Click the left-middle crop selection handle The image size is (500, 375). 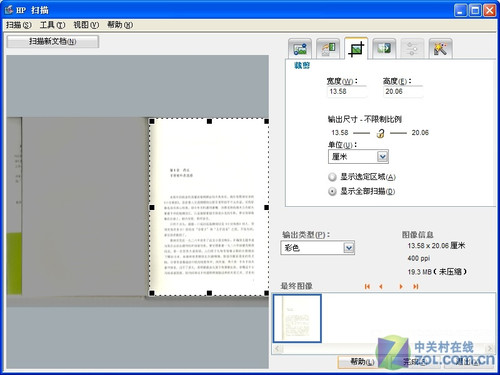(x=152, y=207)
